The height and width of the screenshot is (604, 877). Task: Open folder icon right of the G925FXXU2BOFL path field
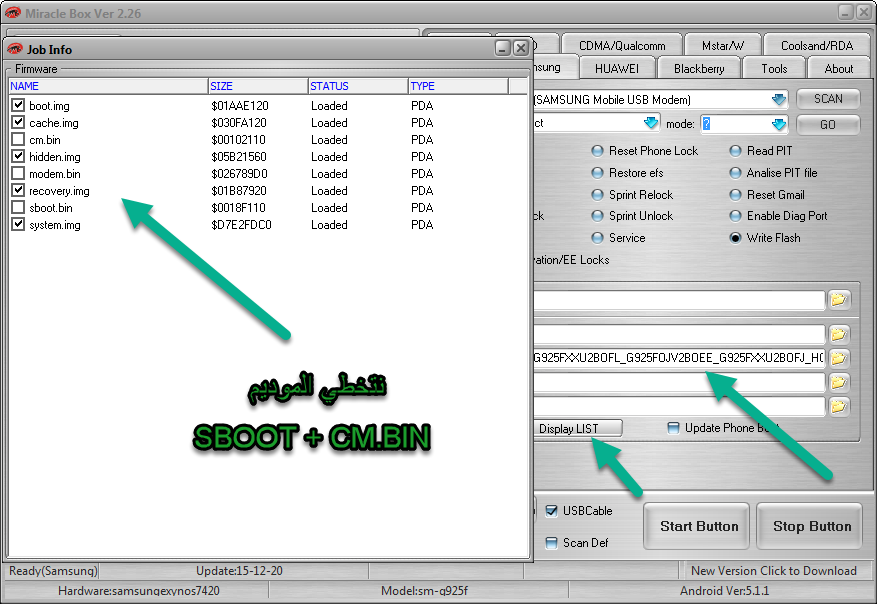(x=838, y=358)
